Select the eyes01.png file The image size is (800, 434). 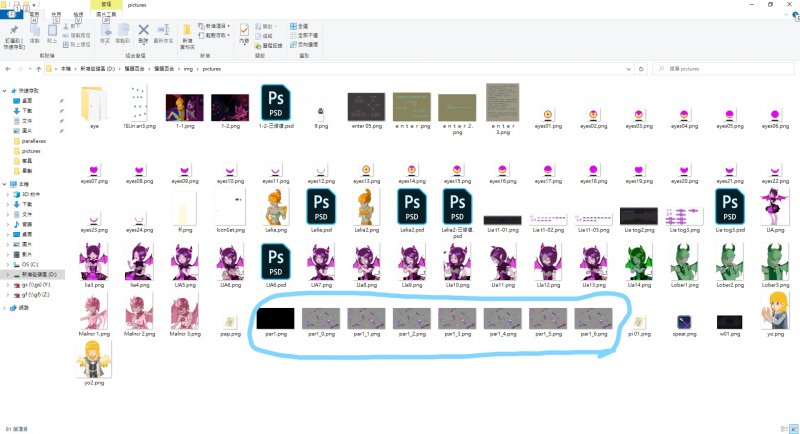[x=548, y=115]
